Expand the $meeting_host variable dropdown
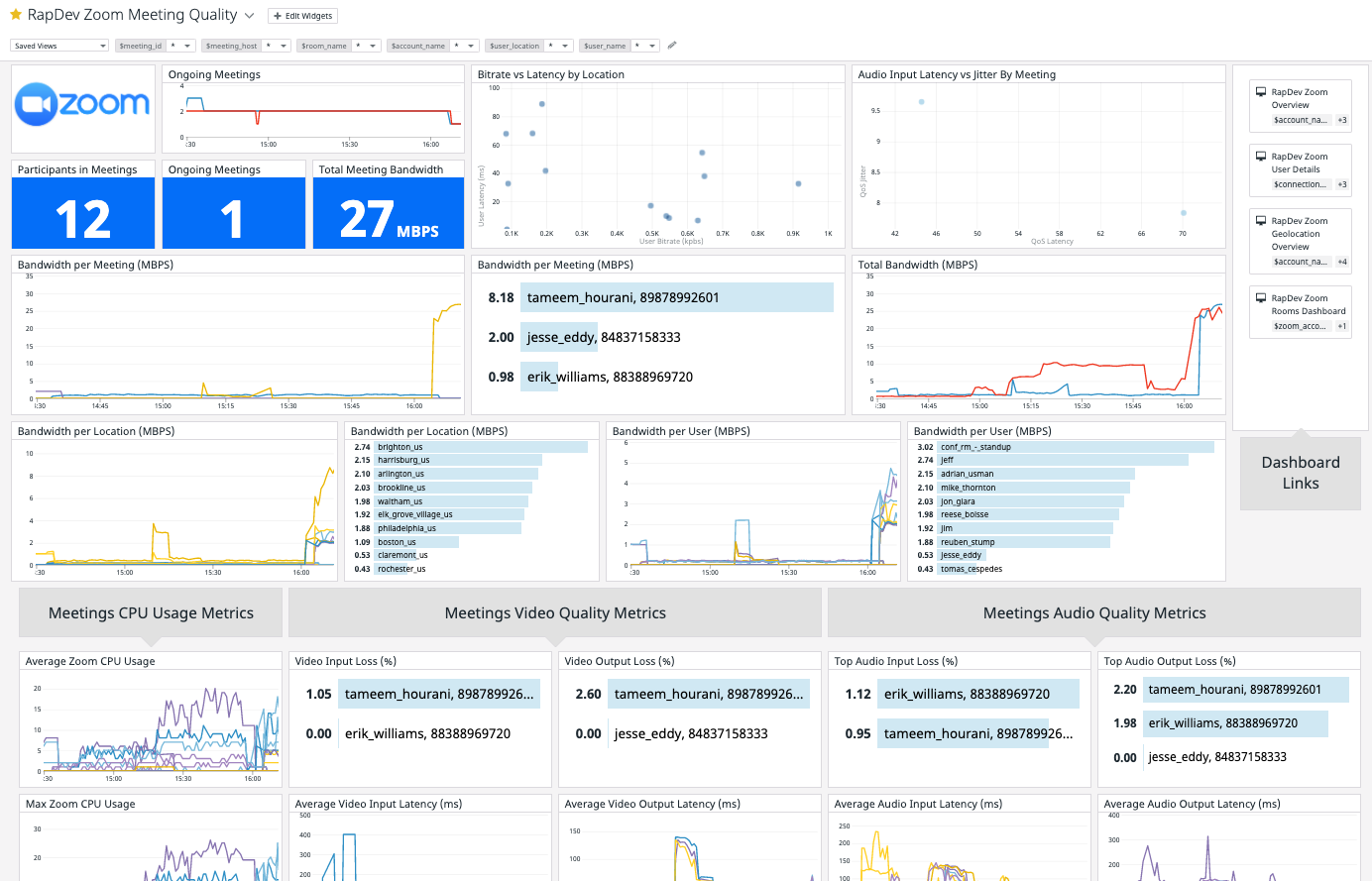This screenshot has height=881, width=1372. [x=277, y=46]
